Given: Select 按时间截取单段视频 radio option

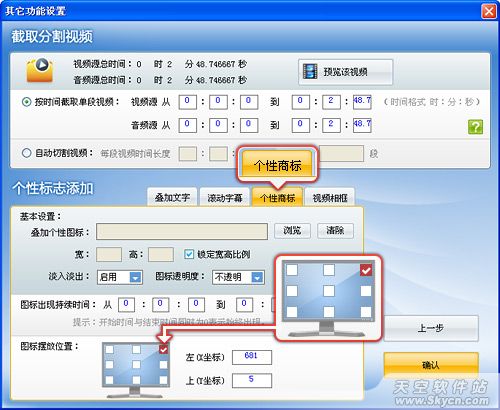Looking at the screenshot, I should (x=26, y=102).
